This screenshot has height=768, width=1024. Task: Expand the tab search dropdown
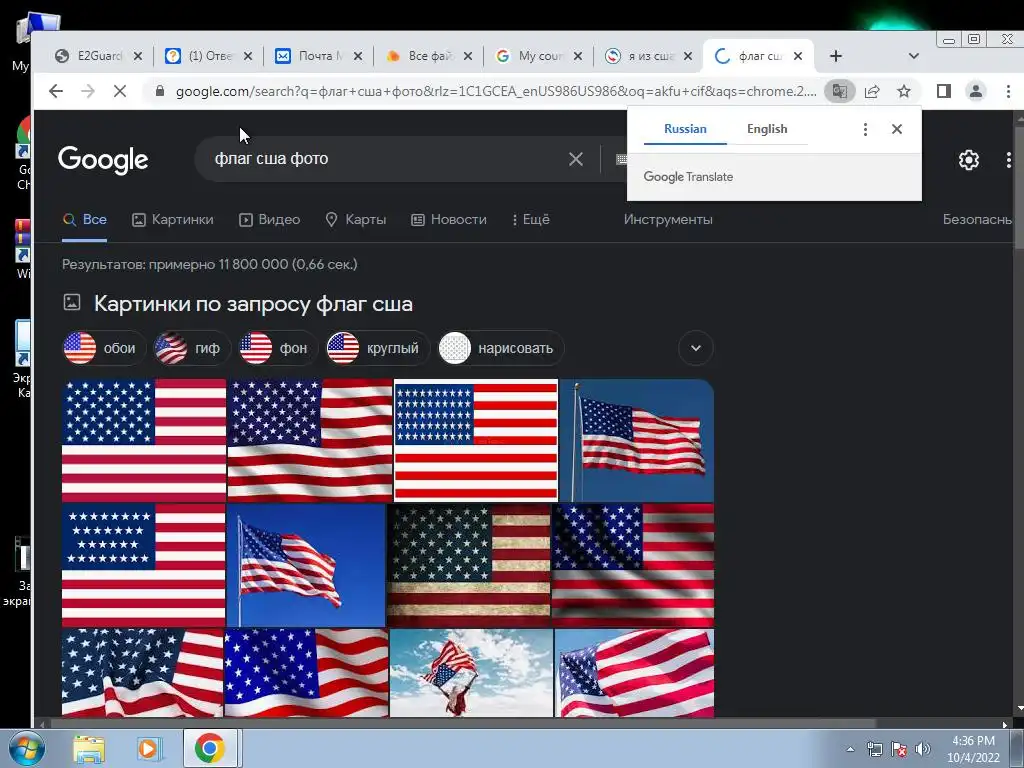point(914,56)
